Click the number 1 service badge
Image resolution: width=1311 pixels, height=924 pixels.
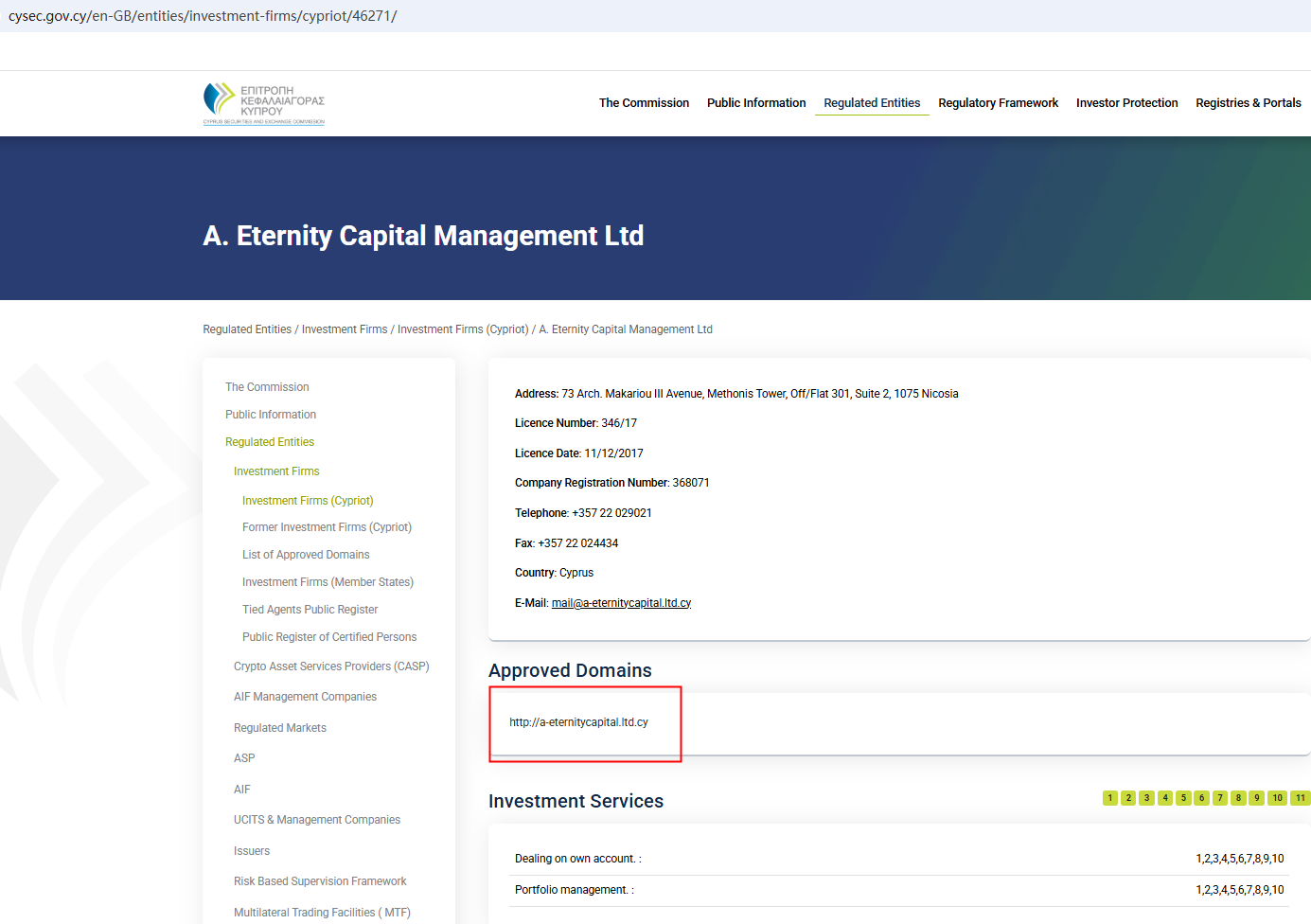pos(1110,798)
